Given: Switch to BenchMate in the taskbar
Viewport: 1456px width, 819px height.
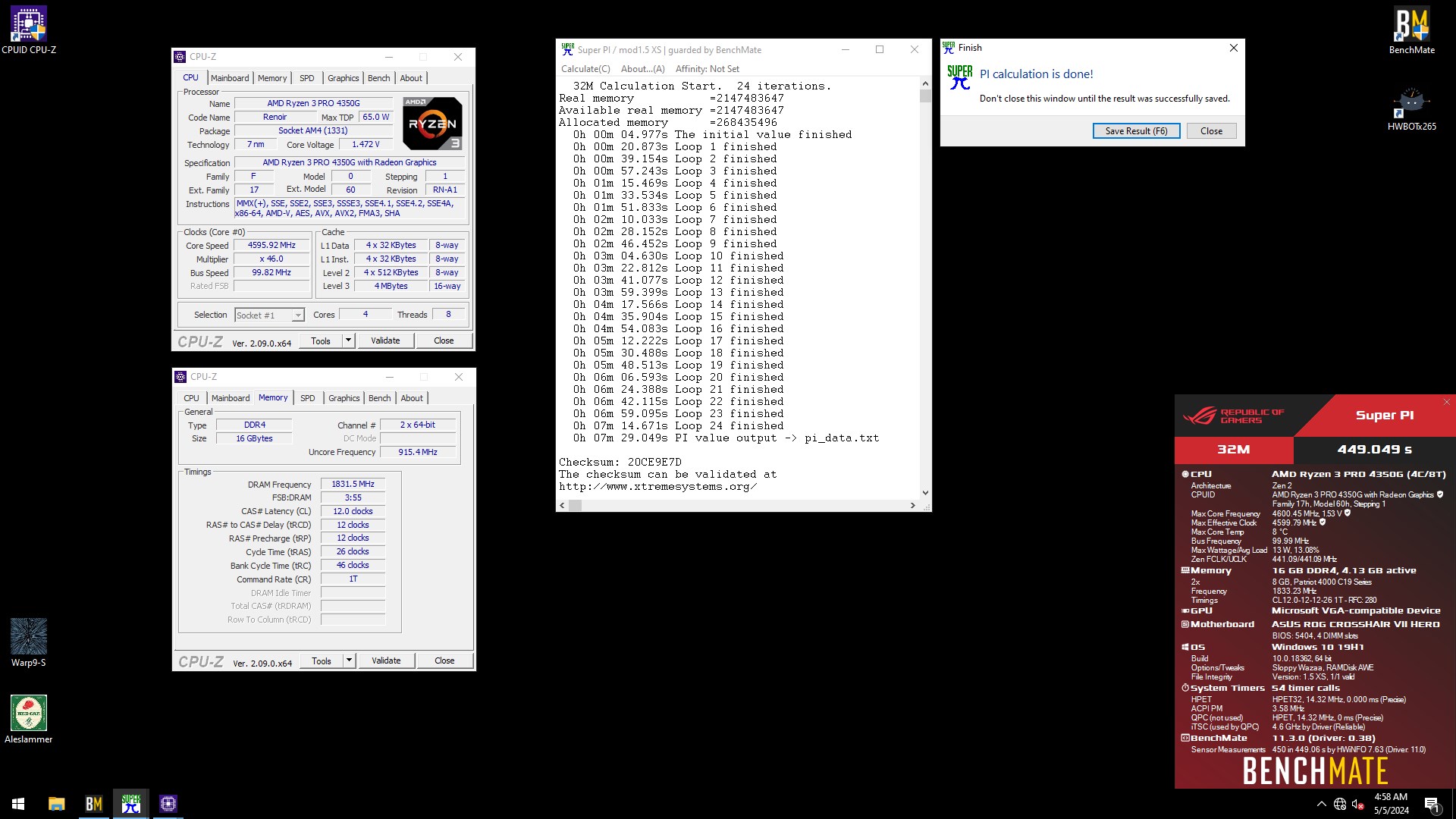Looking at the screenshot, I should (x=94, y=804).
